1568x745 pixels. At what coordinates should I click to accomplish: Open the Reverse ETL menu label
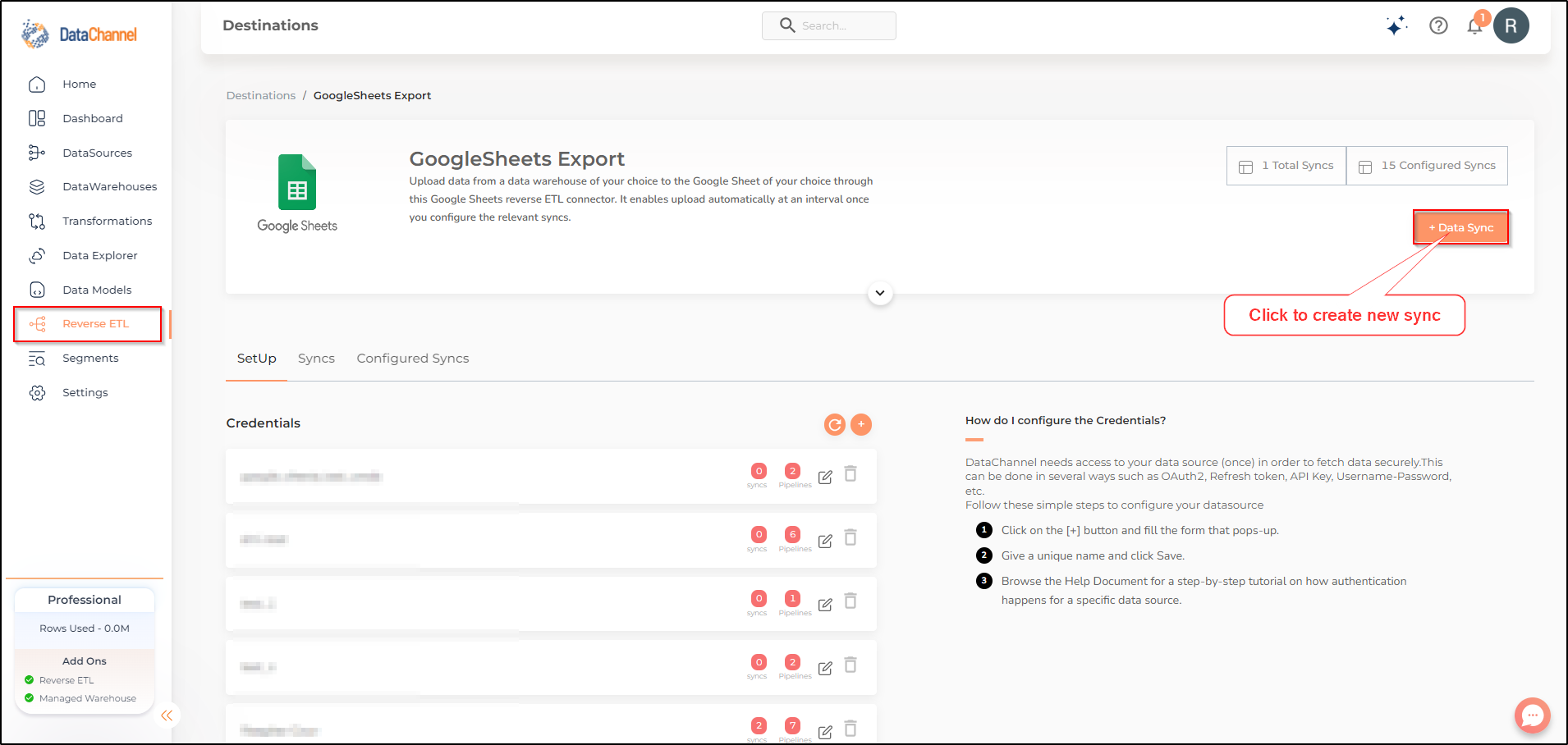96,324
